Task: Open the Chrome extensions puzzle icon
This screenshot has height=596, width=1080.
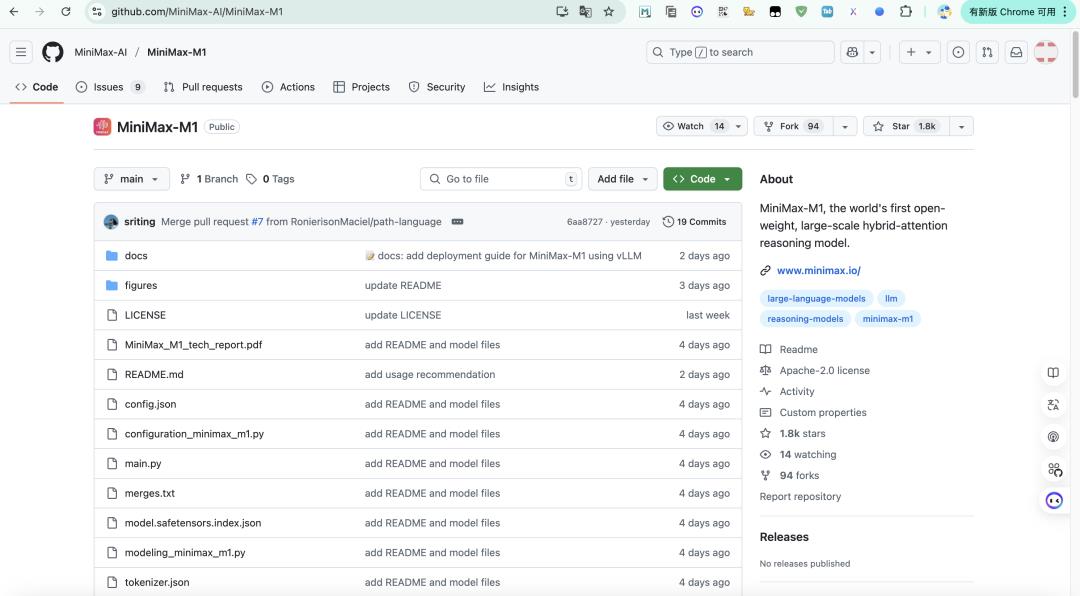Action: pos(906,12)
